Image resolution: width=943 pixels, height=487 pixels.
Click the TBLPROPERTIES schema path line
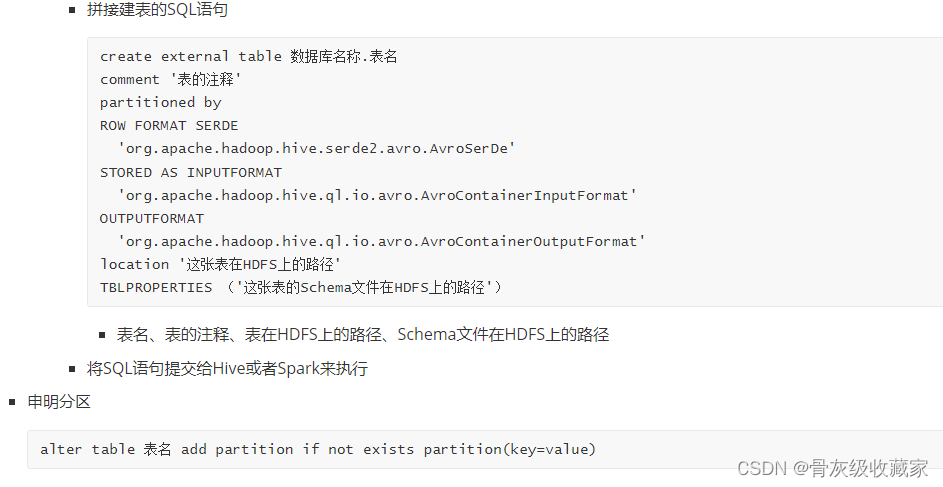301,287
